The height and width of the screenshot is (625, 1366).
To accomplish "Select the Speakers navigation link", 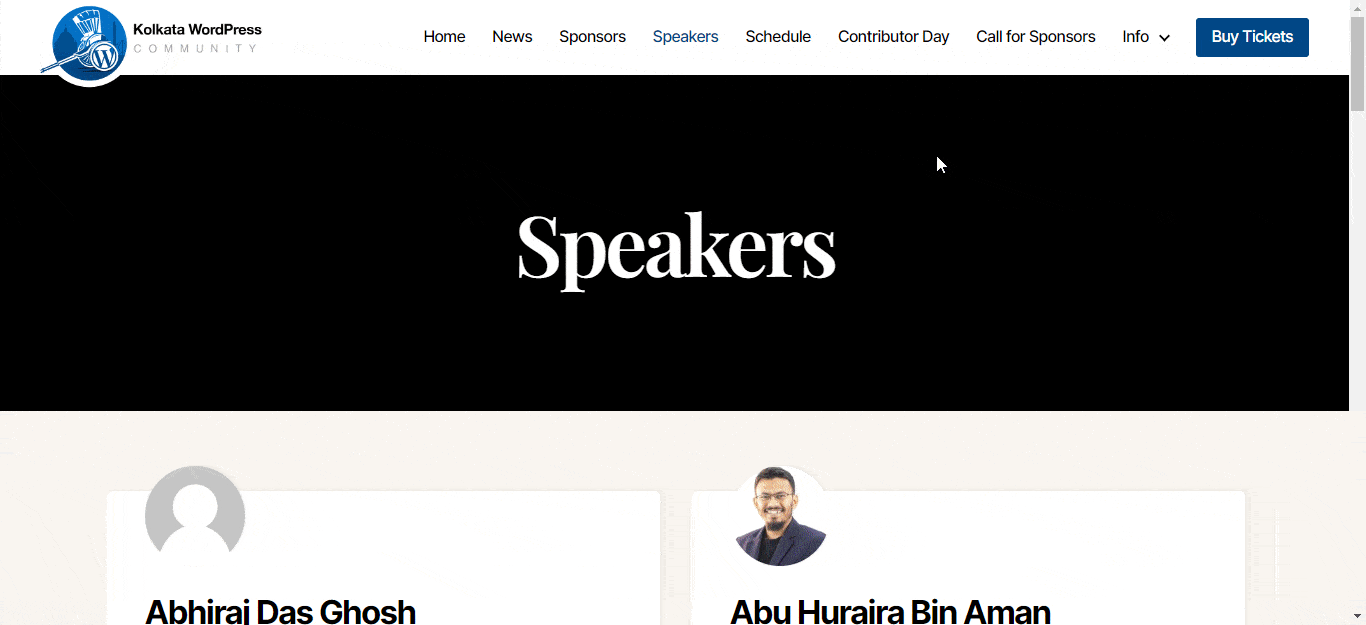I will [x=685, y=37].
